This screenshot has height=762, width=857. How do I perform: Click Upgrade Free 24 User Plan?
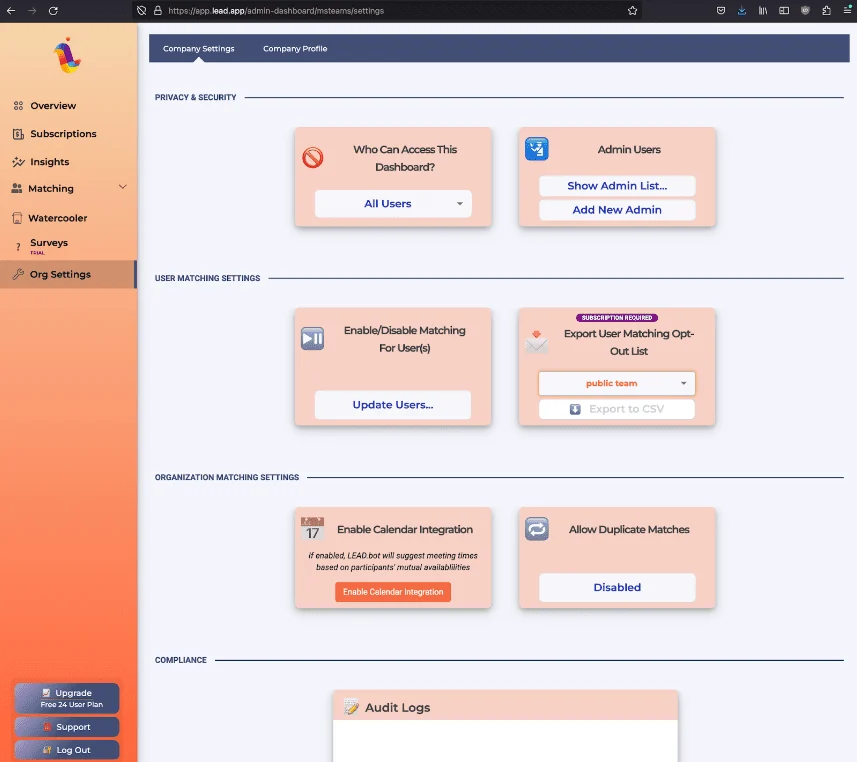[x=67, y=698]
